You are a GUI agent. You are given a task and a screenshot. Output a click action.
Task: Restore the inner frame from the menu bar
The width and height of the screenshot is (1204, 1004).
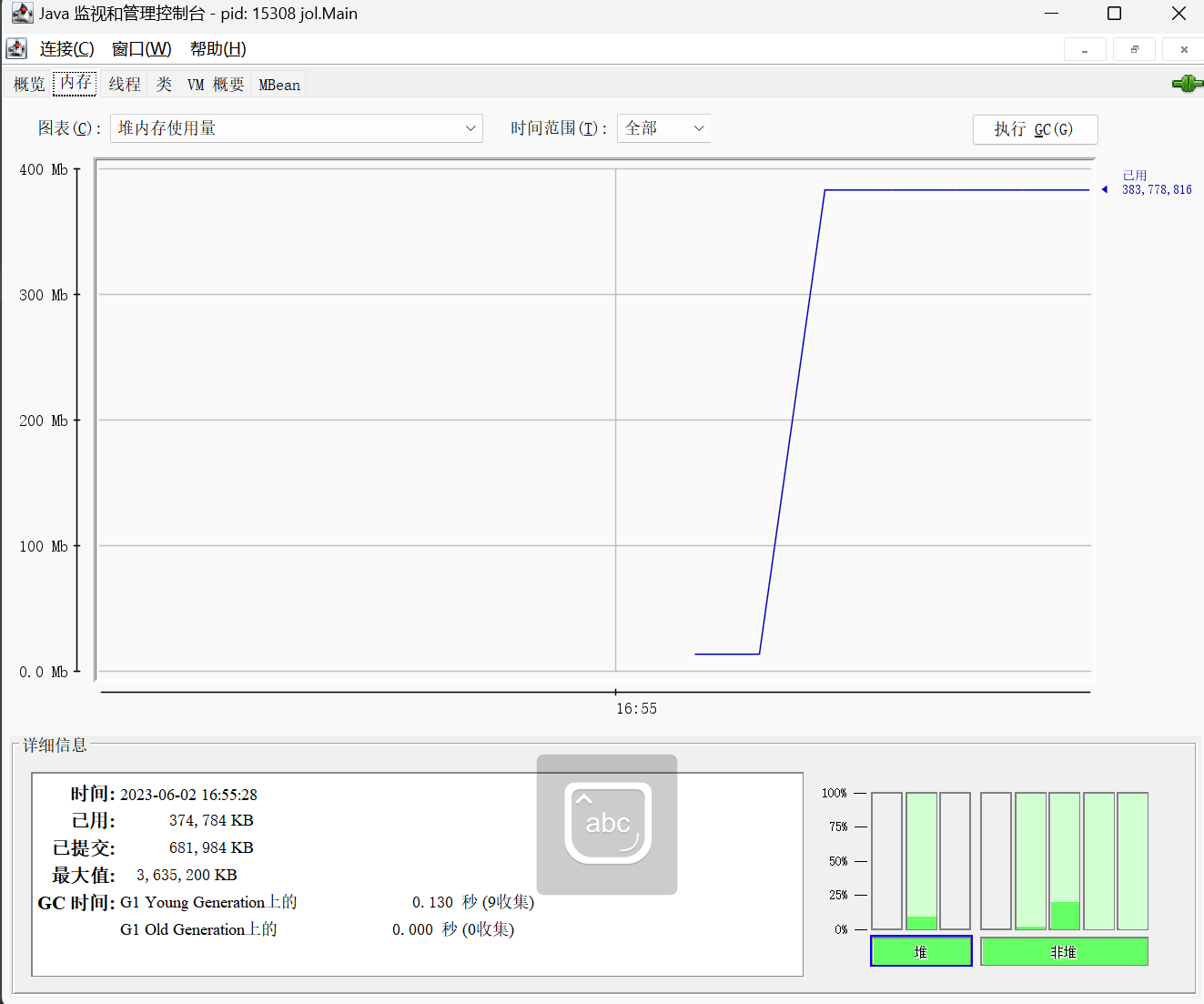tap(1134, 49)
